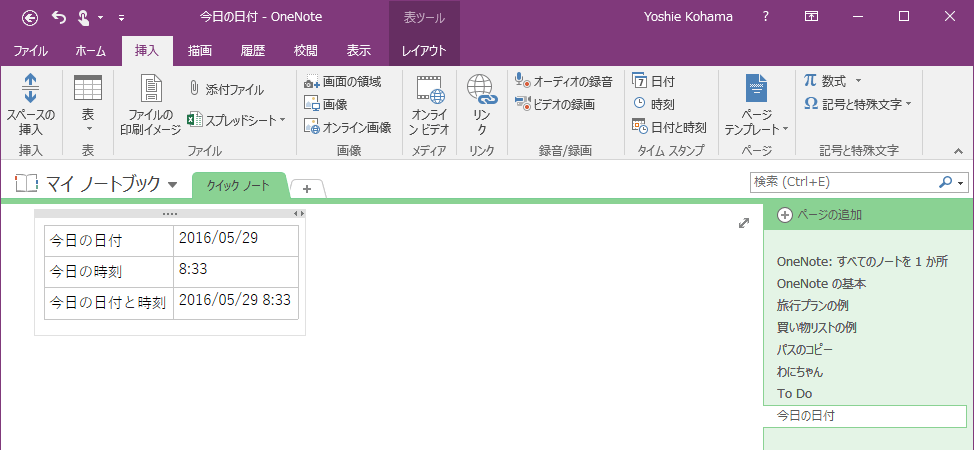Insert a リンク hyperlink
Viewport: 974px width, 450px height.
click(481, 105)
